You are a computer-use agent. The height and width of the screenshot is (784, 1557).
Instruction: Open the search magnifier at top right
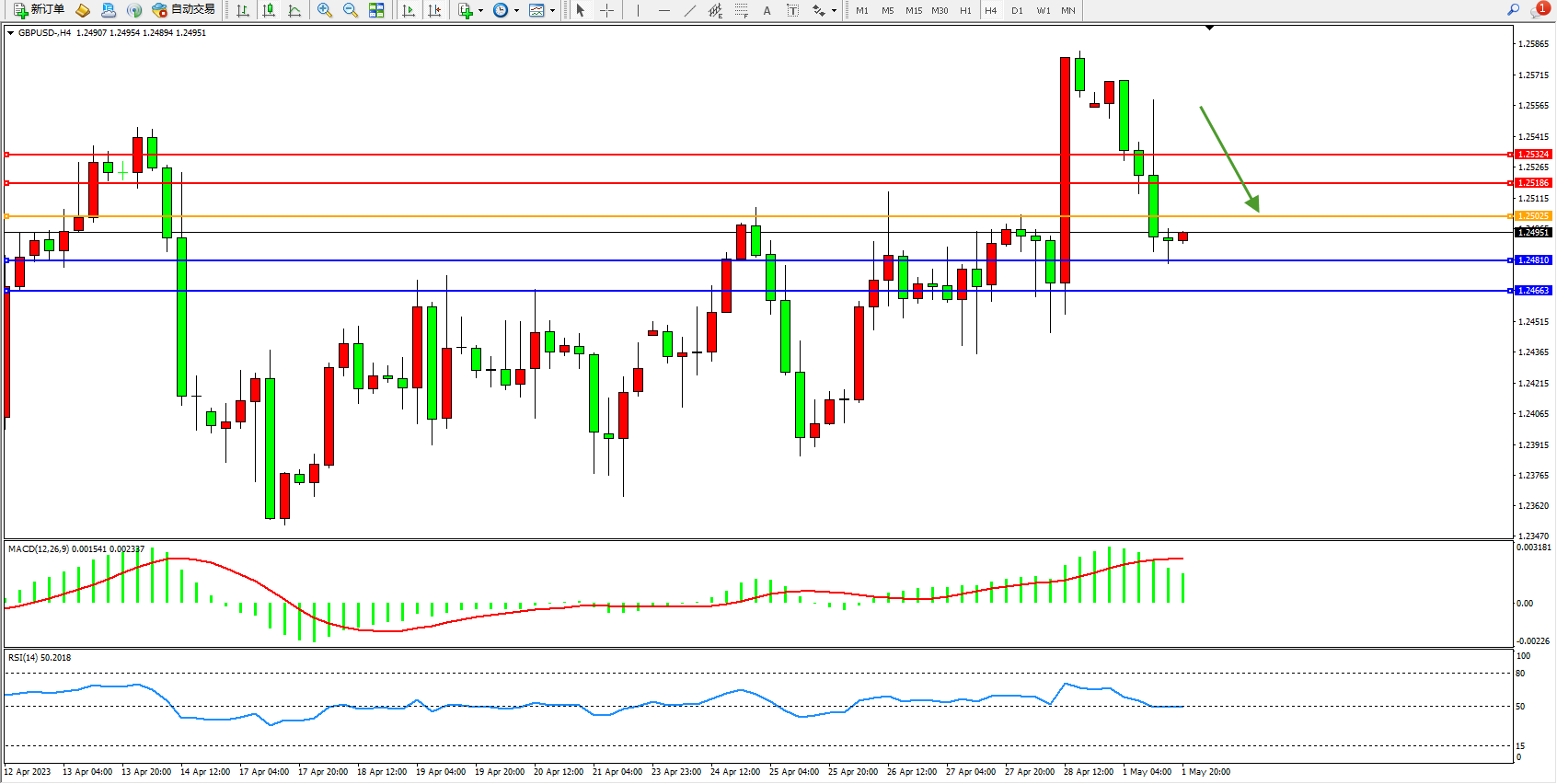[1513, 10]
